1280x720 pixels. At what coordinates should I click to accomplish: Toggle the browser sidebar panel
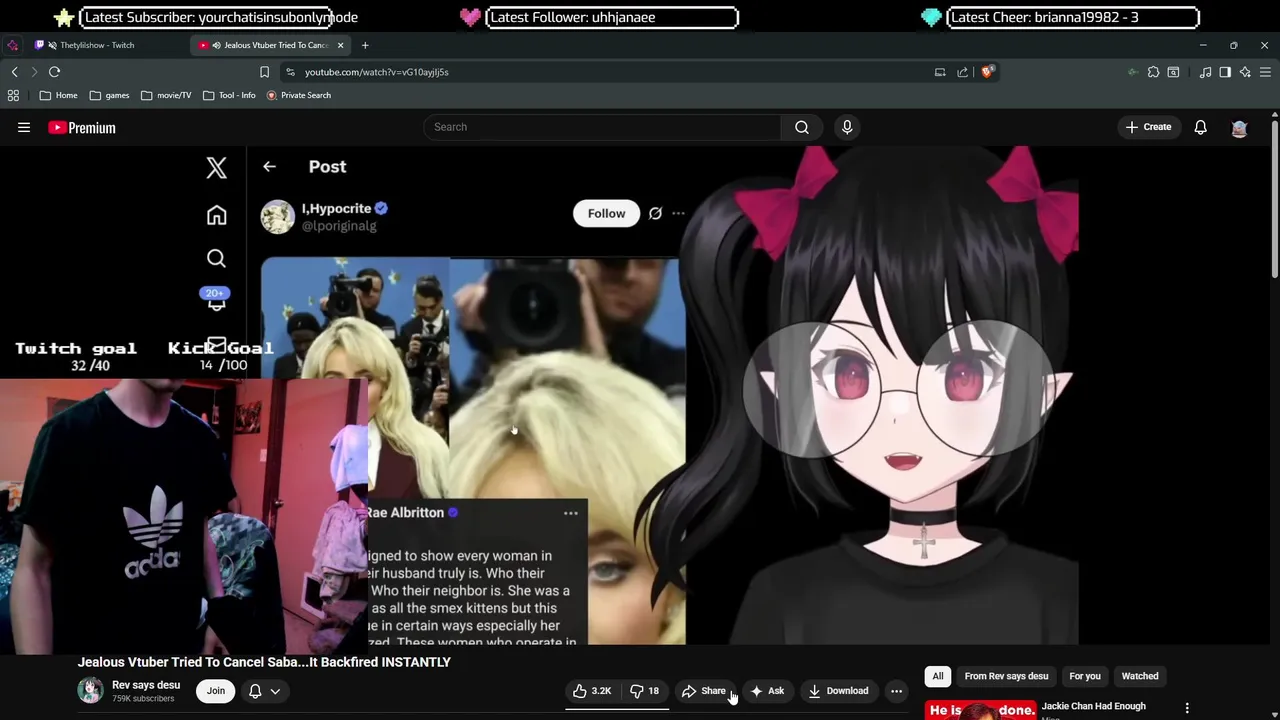pos(1225,72)
